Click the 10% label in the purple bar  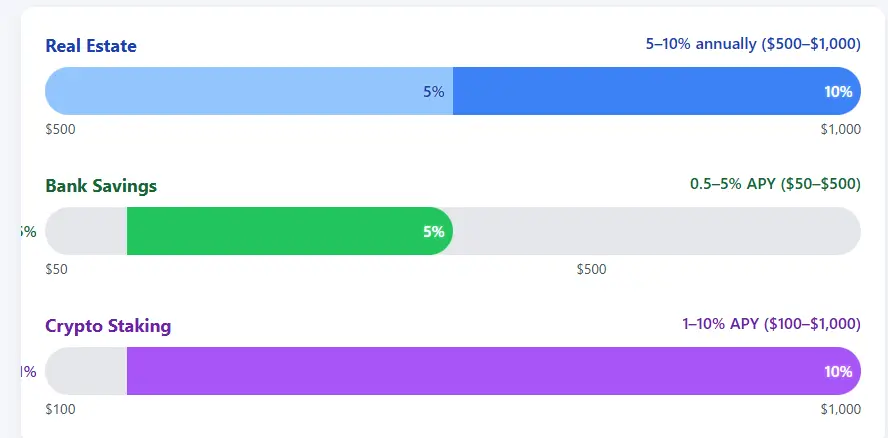838,372
